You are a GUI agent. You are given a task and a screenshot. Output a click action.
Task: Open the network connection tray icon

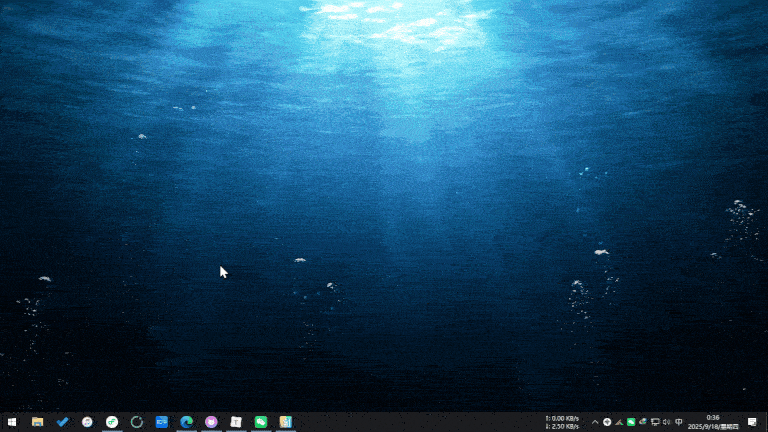click(x=655, y=422)
